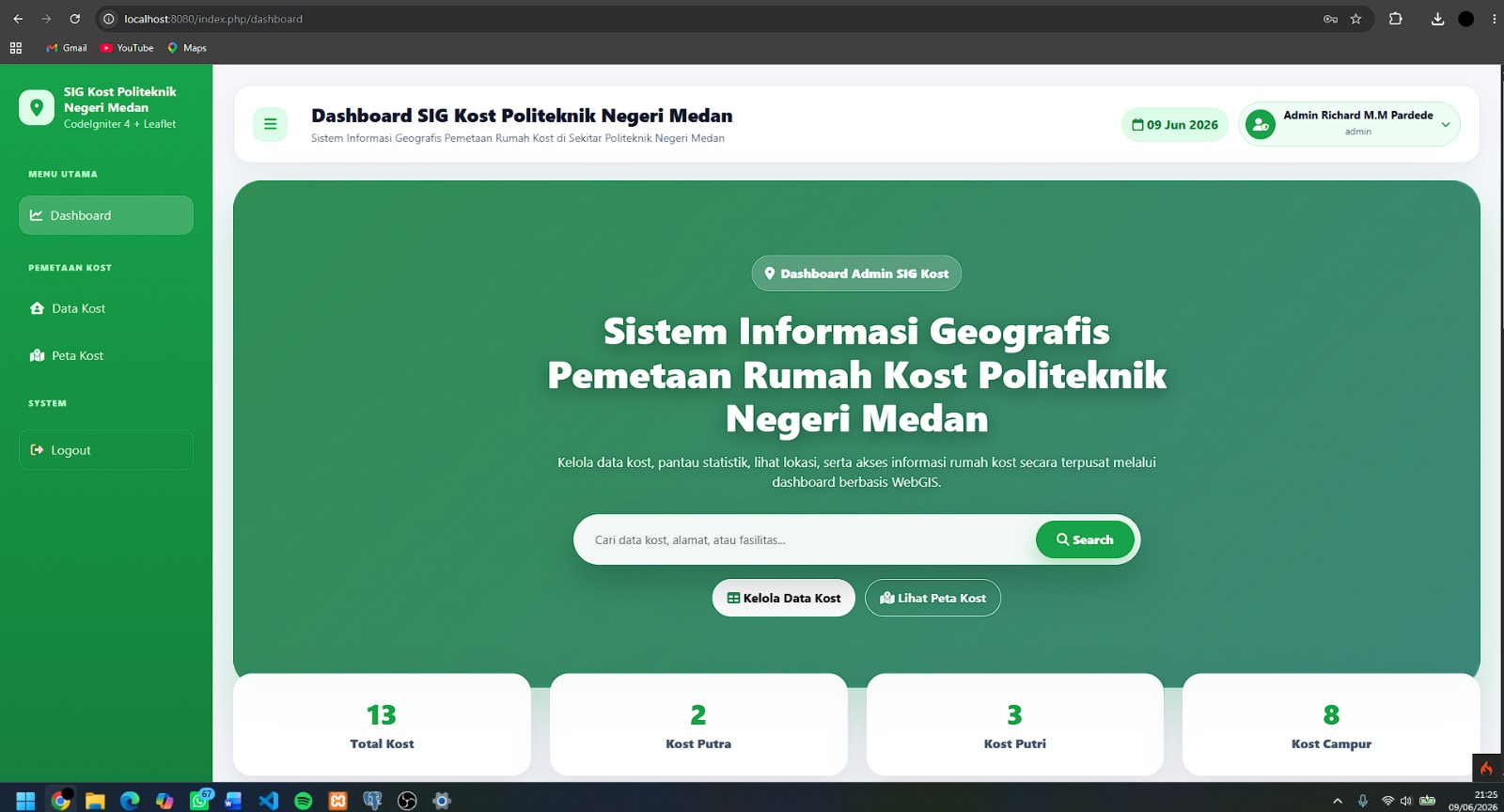This screenshot has width=1504, height=812.
Task: Click the Kelola Data Kost button
Action: 784,598
